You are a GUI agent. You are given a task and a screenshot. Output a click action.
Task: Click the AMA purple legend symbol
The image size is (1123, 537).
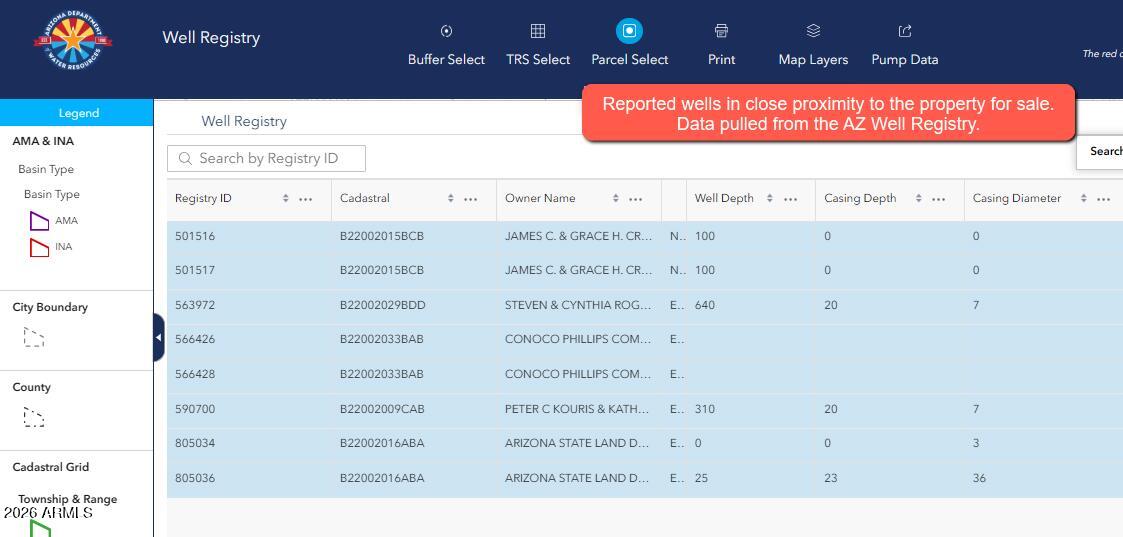(x=39, y=221)
